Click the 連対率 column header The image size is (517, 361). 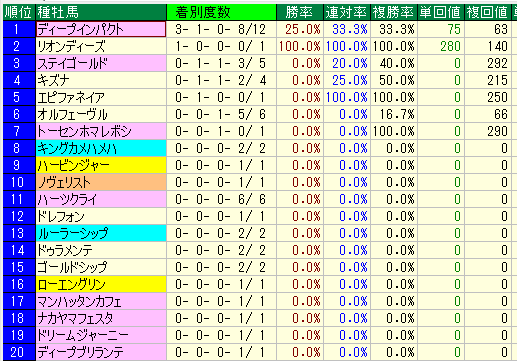[347, 12]
